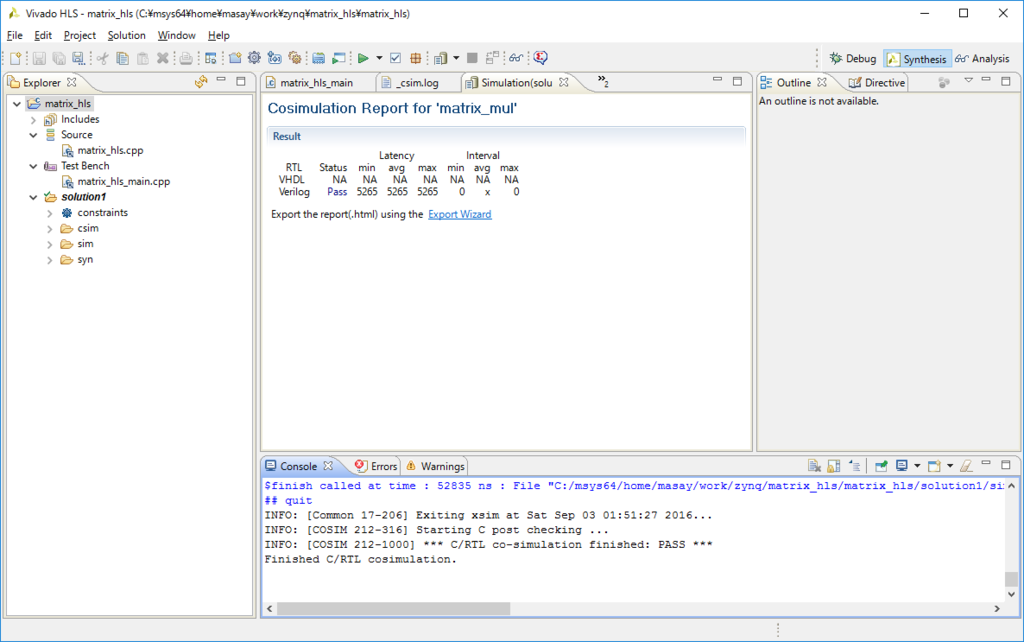Open the Window menu
This screenshot has height=642, width=1024.
tap(176, 35)
